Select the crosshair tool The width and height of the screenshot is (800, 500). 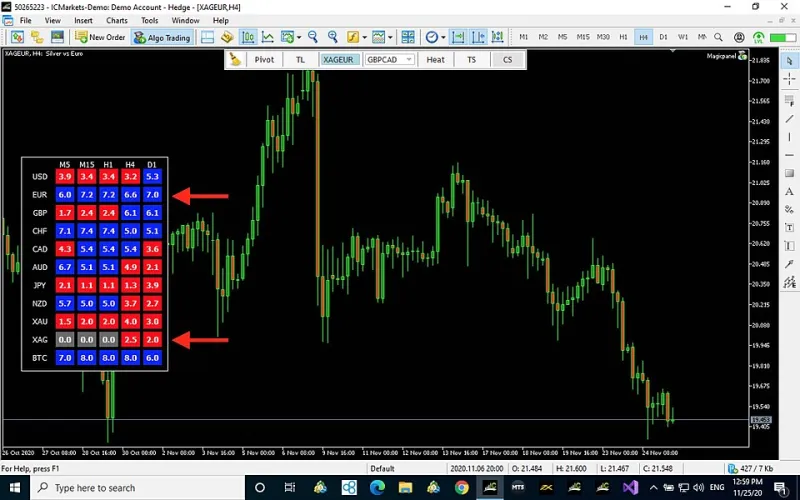789,79
